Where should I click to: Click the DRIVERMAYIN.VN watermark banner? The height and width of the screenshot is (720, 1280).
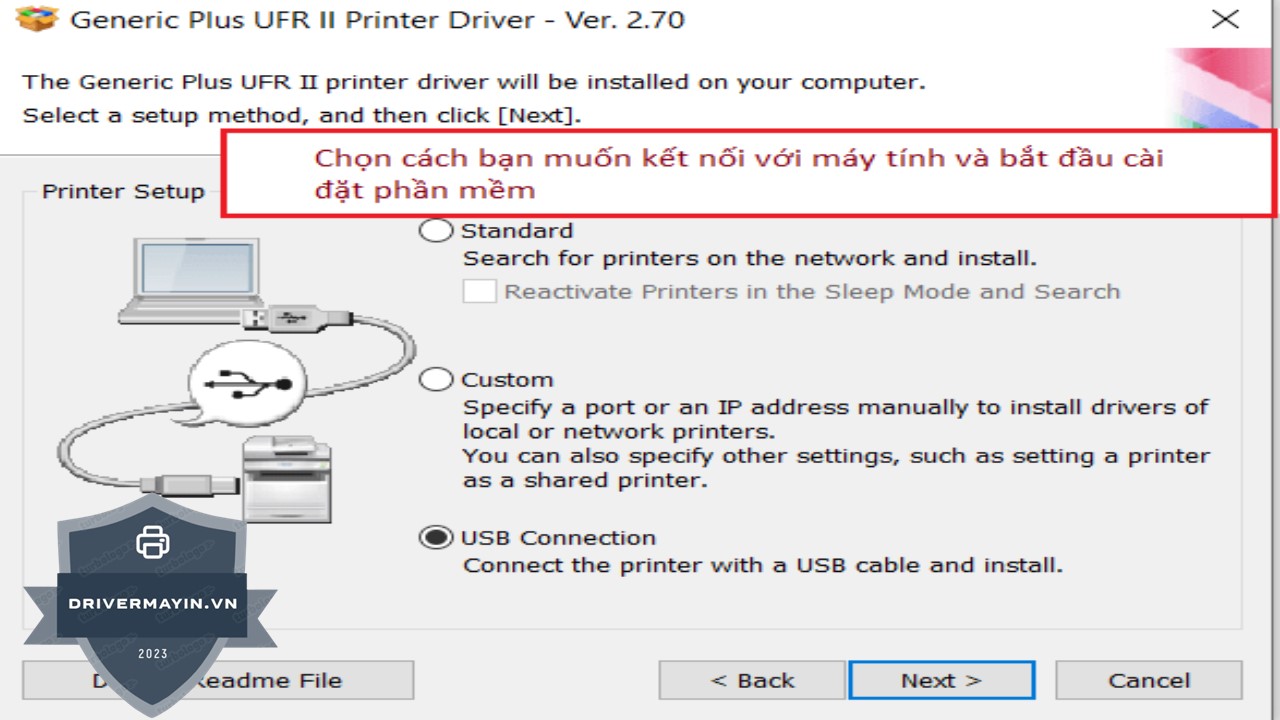coord(152,604)
